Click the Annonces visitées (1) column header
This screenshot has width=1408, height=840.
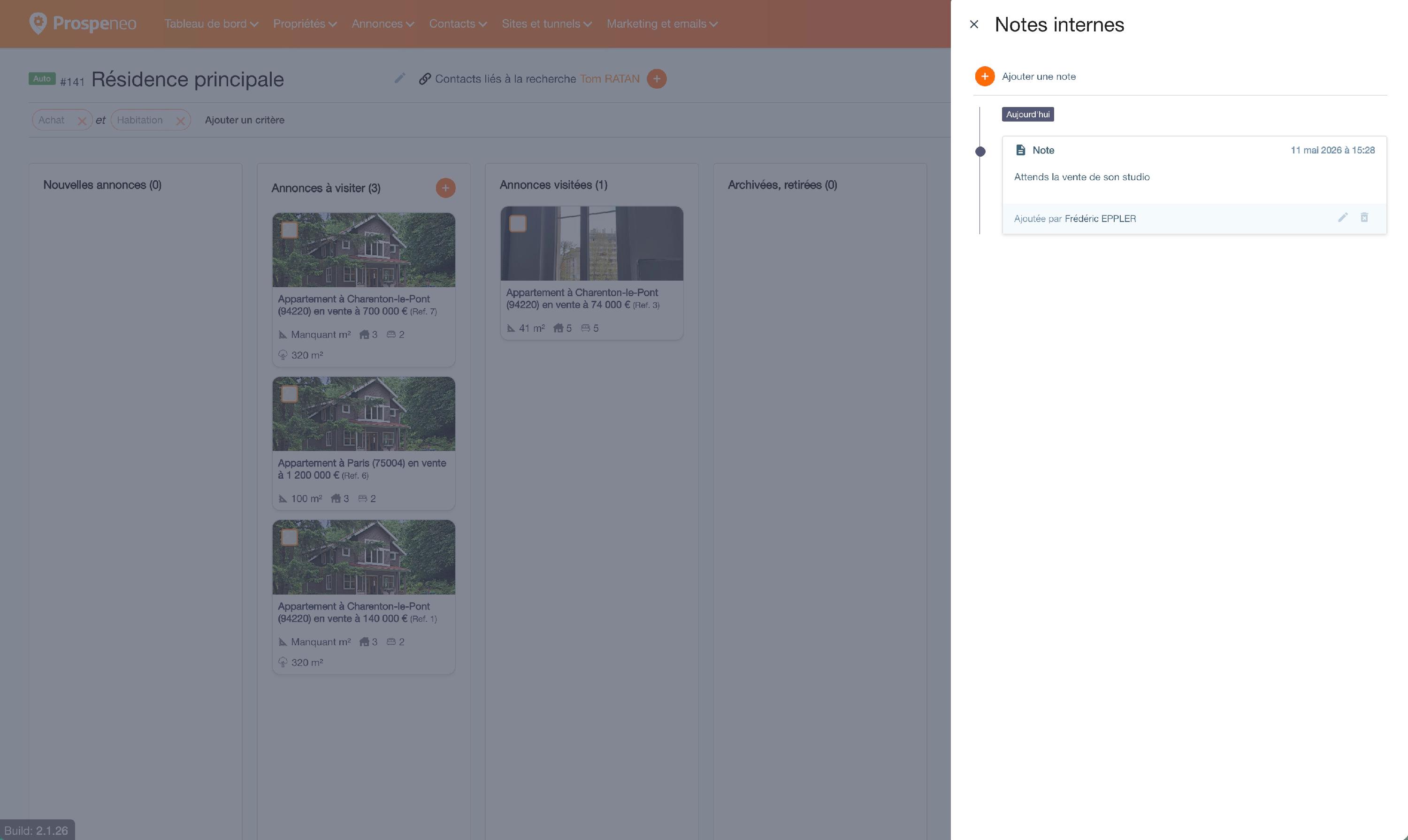point(554,185)
